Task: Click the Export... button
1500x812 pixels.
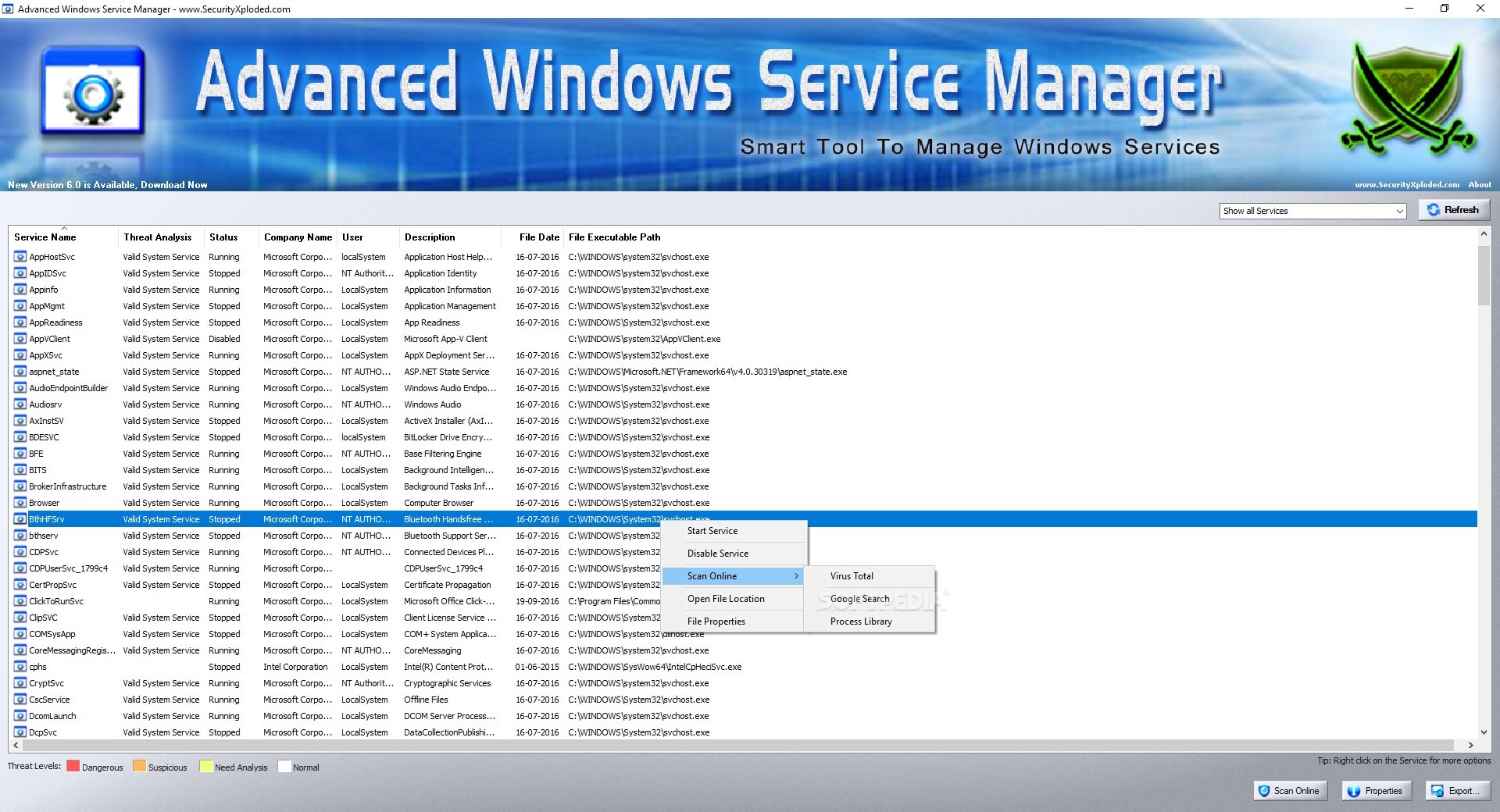Action: [x=1458, y=791]
